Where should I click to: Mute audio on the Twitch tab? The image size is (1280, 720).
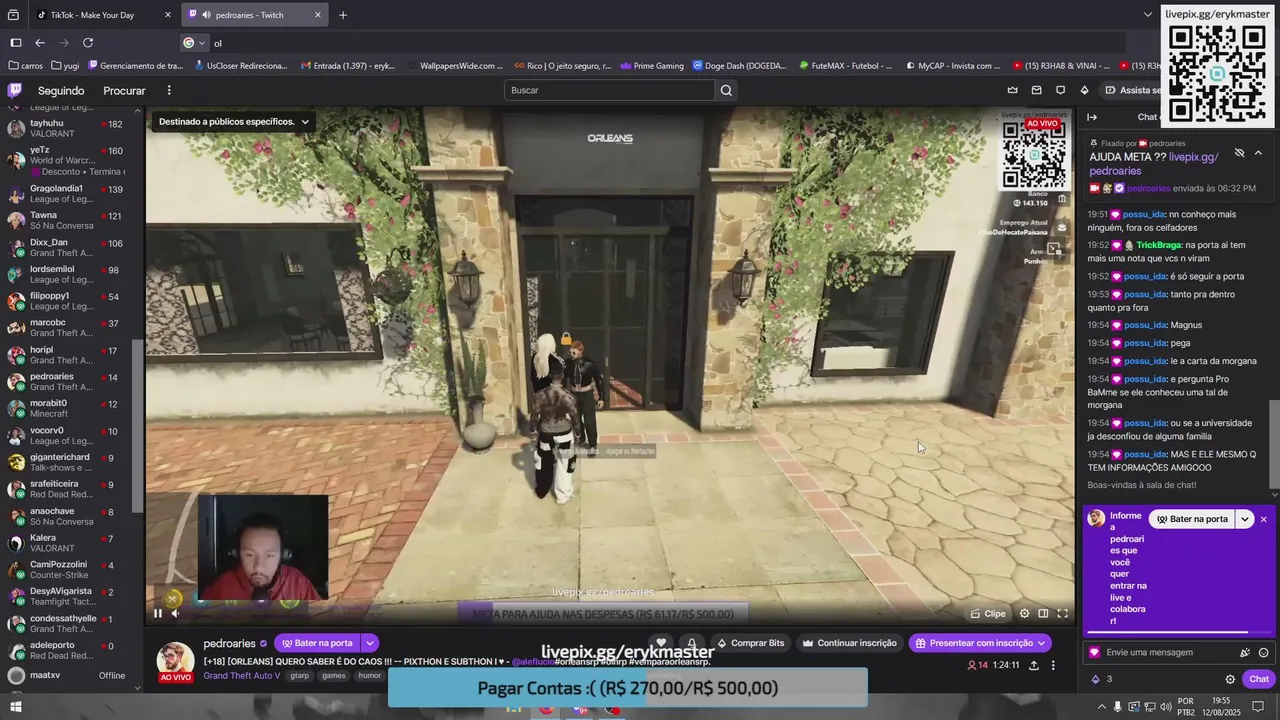tap(205, 15)
